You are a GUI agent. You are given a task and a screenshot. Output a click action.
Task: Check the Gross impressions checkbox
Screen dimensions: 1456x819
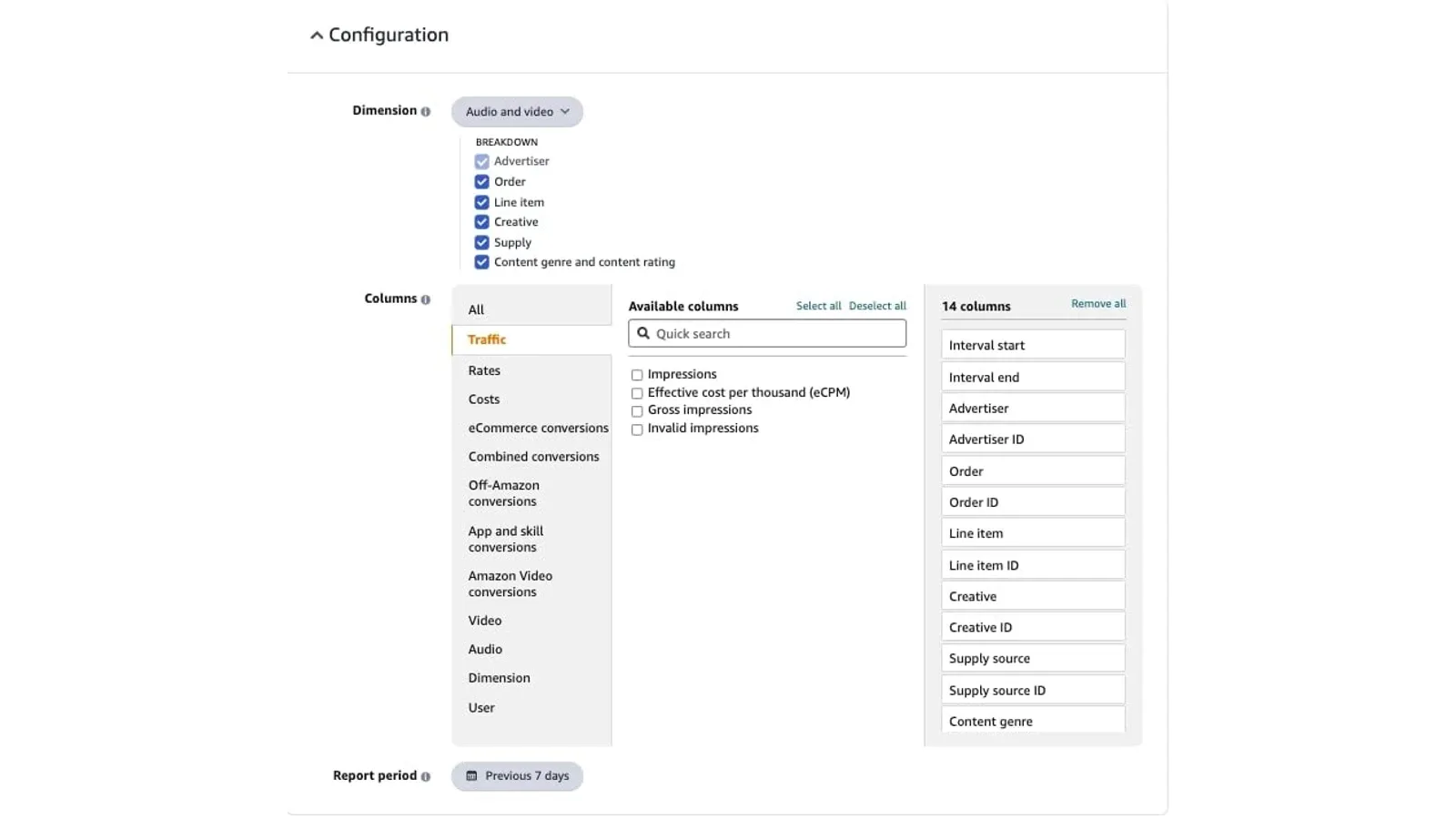point(637,411)
